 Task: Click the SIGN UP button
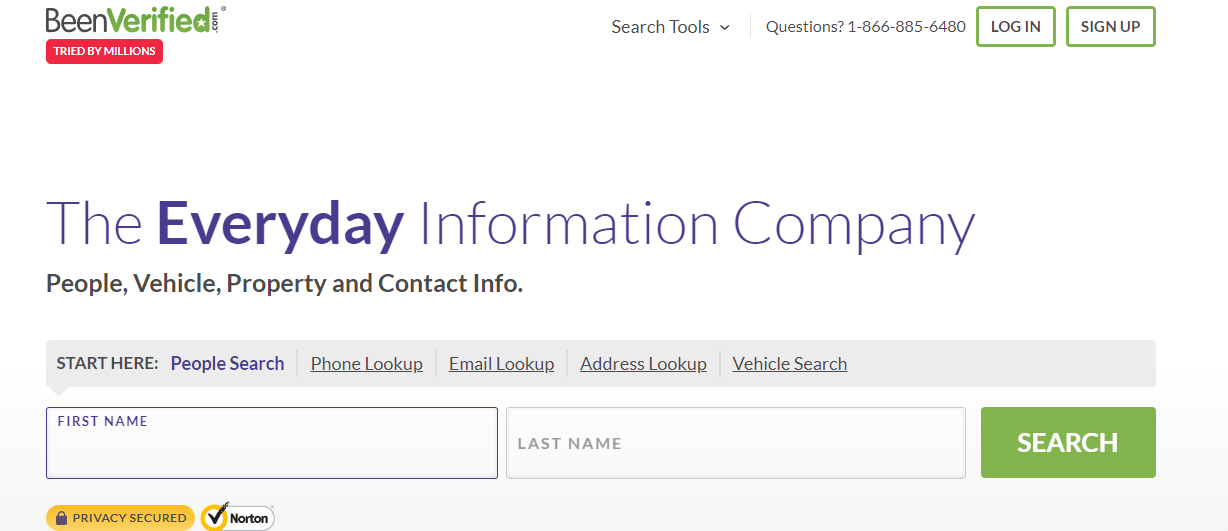click(x=1111, y=27)
